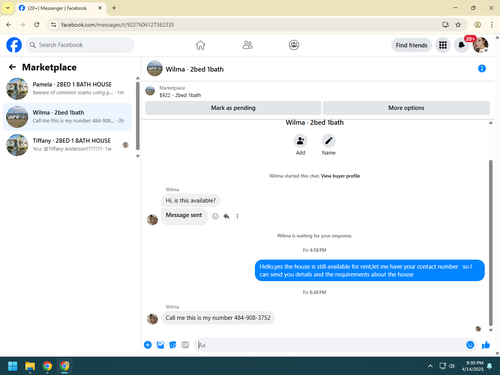Focus the Search Facebook field
Image resolution: width=500 pixels, height=375 pixels.
tap(80, 45)
